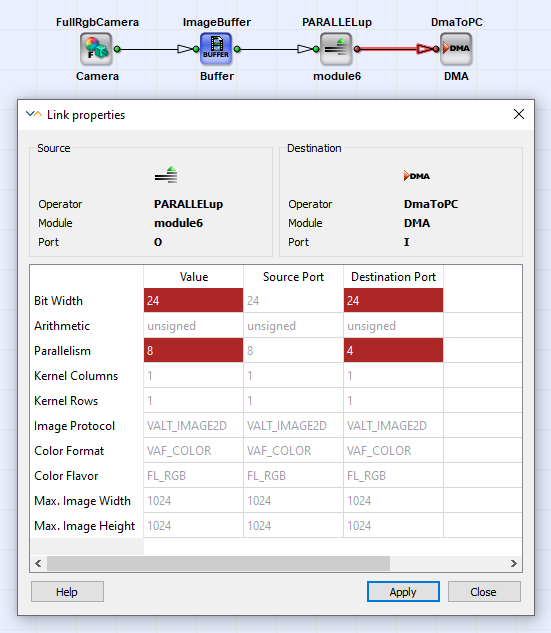
Task: Close the Link properties dialog
Action: click(x=519, y=114)
